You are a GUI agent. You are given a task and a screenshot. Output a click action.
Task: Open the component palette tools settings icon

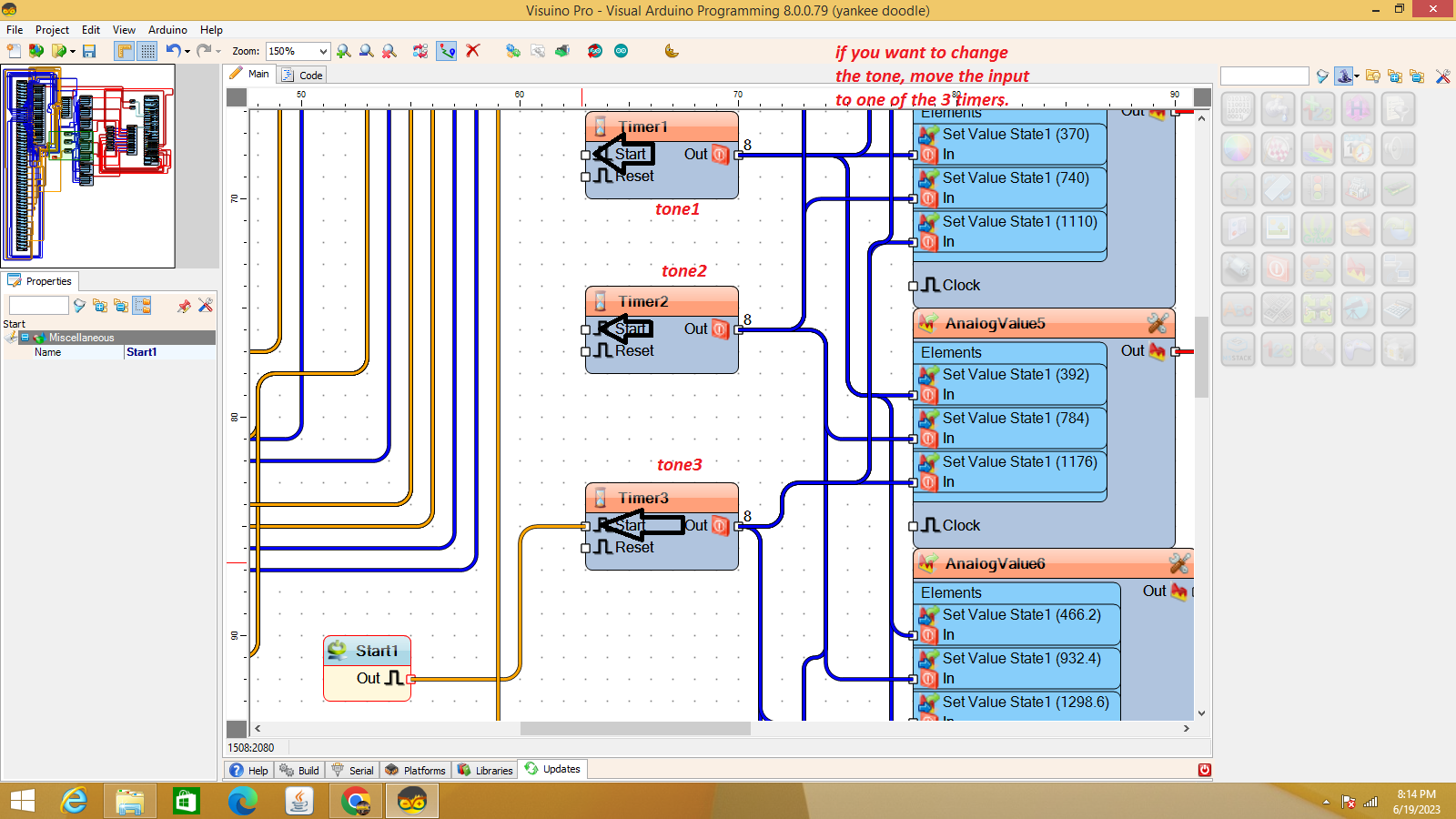coord(1443,76)
